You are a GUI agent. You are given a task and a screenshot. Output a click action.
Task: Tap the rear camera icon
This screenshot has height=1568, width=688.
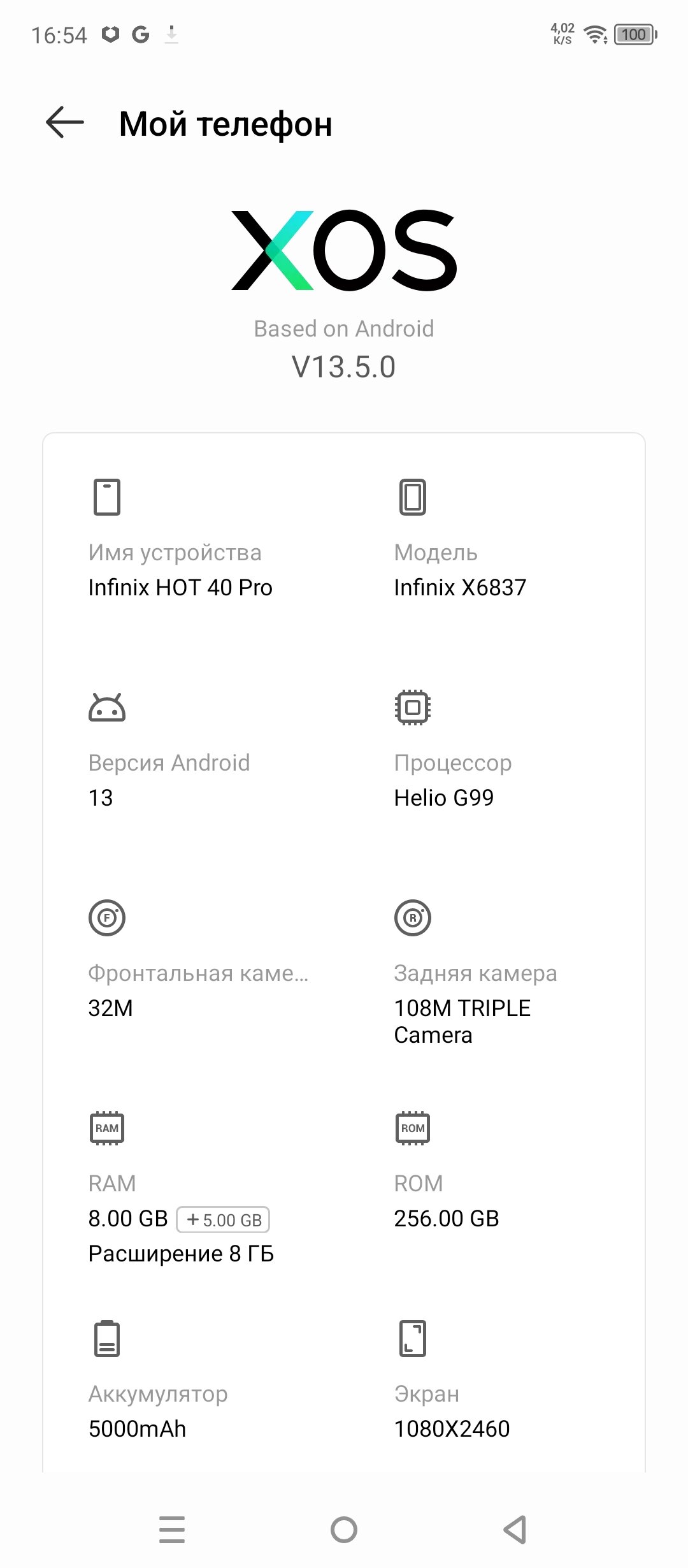point(413,918)
